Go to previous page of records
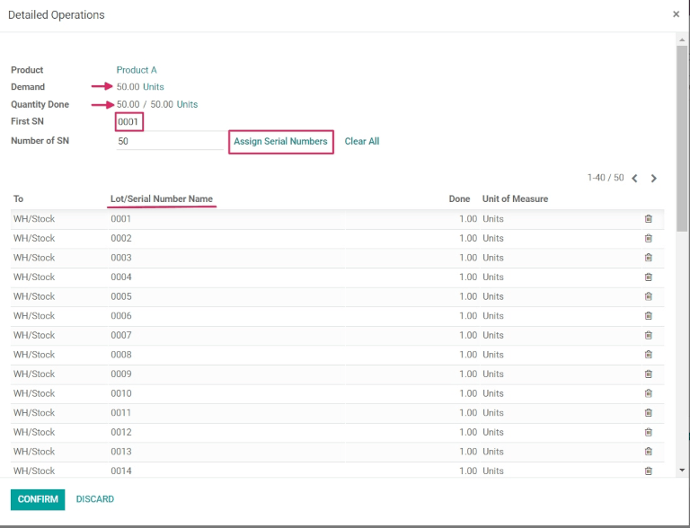 click(635, 178)
